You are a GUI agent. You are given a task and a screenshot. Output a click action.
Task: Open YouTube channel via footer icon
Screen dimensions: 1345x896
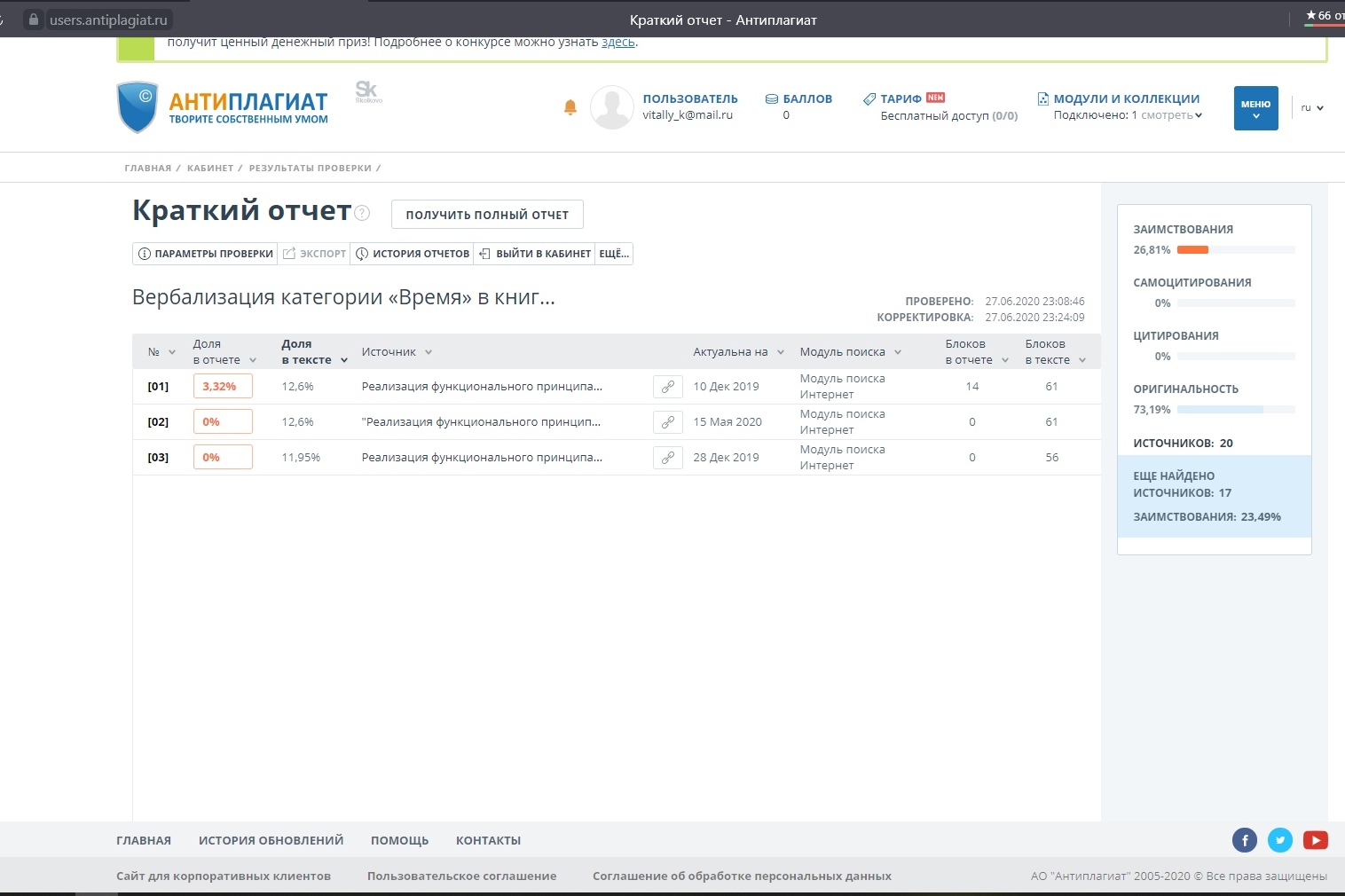[x=1315, y=840]
